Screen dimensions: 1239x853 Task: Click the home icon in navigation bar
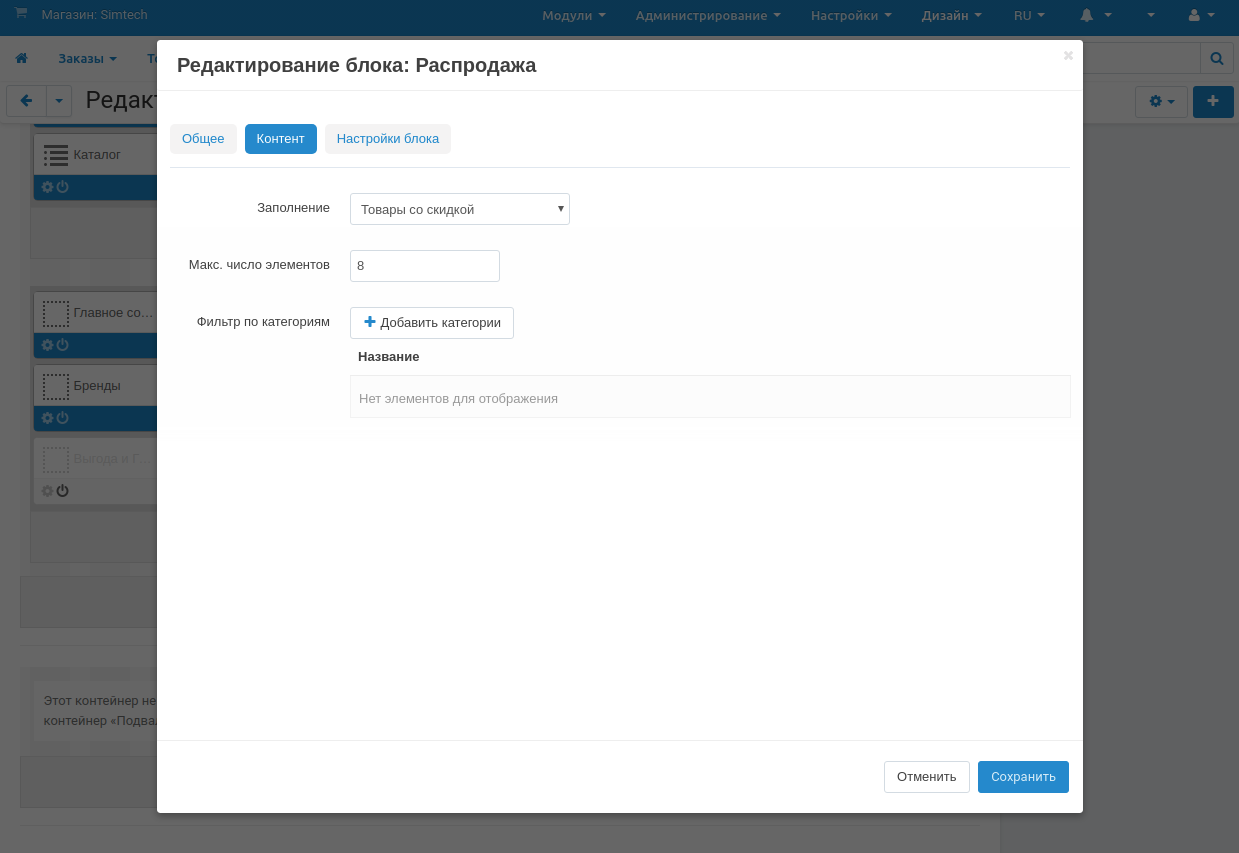tap(22, 59)
